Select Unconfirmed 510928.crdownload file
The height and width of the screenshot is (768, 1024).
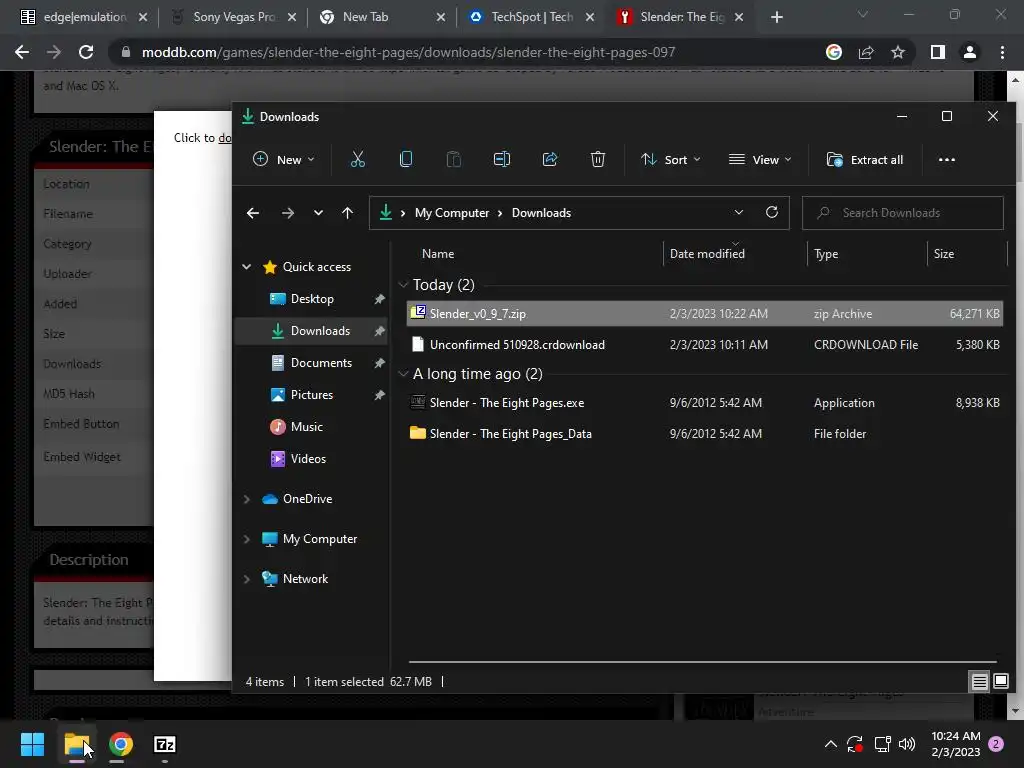coord(705,344)
